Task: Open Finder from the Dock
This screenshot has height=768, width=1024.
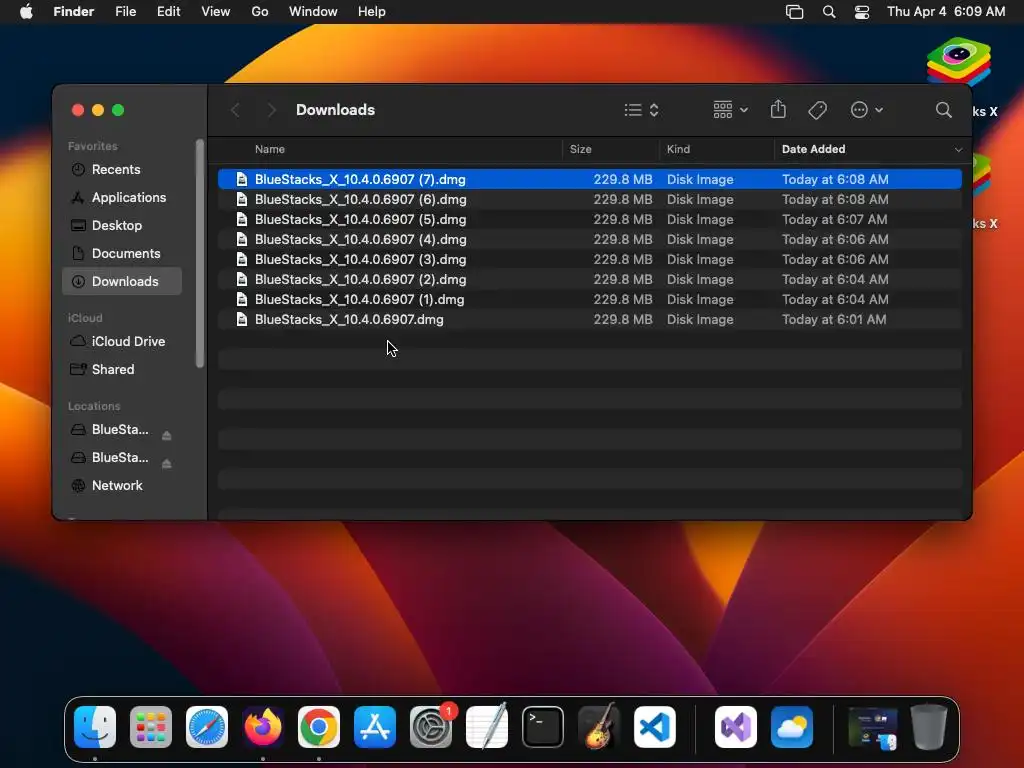Action: [x=95, y=727]
